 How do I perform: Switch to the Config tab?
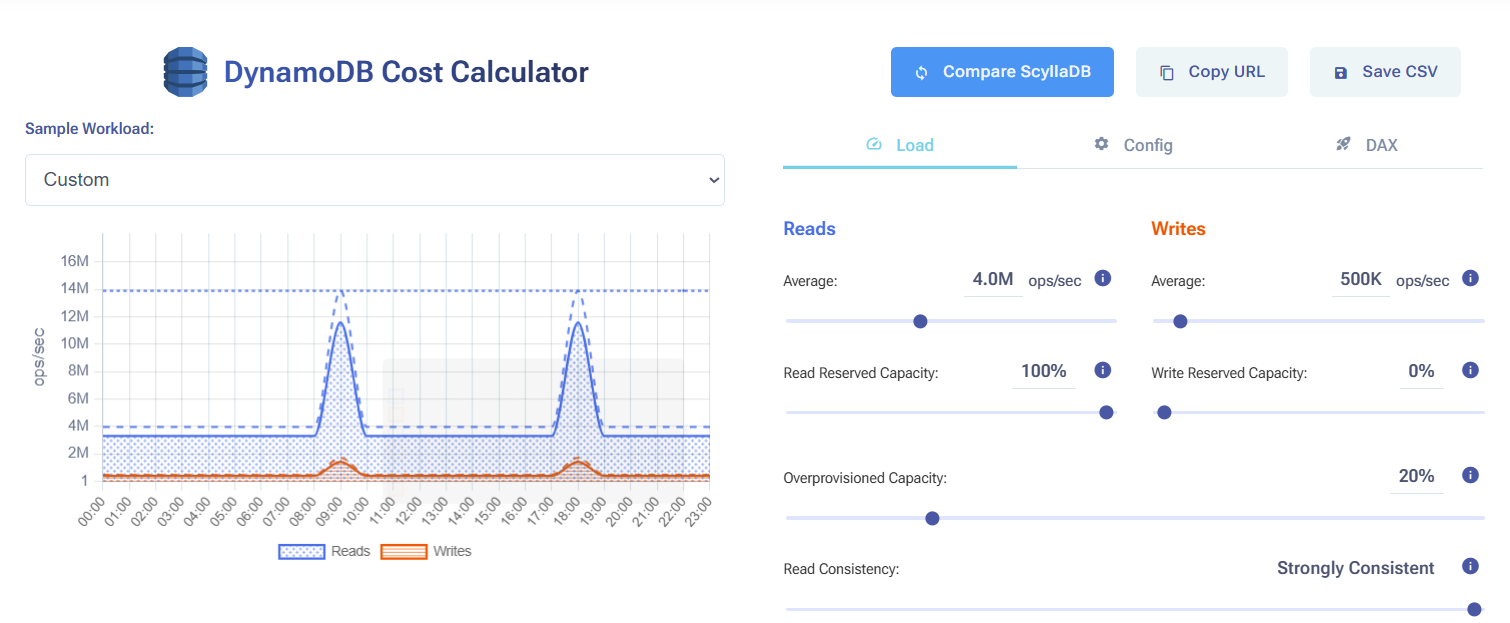[x=1133, y=145]
